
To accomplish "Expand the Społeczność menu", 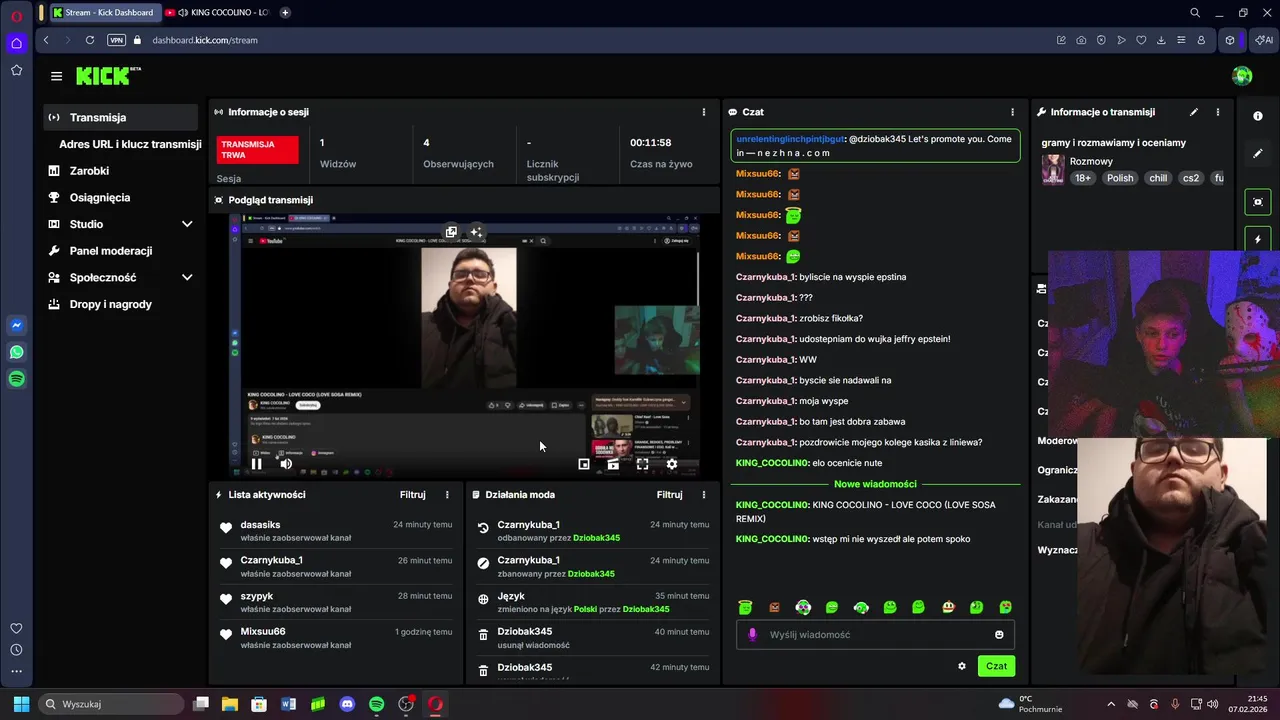I will point(187,277).
